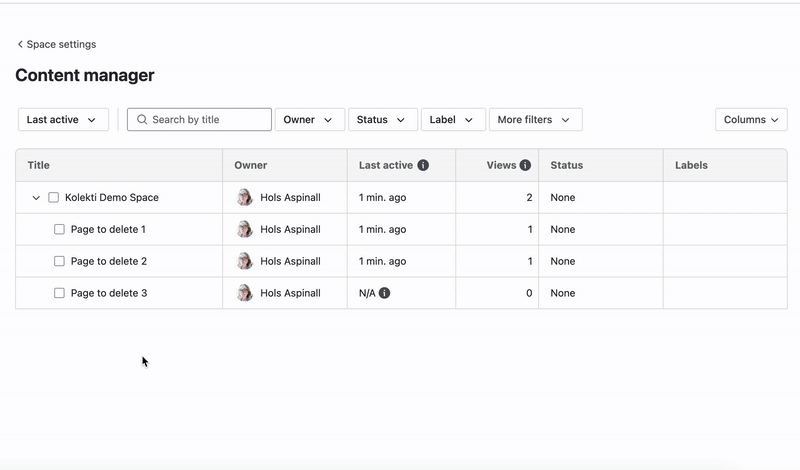Click the Views column info icon

(525, 165)
